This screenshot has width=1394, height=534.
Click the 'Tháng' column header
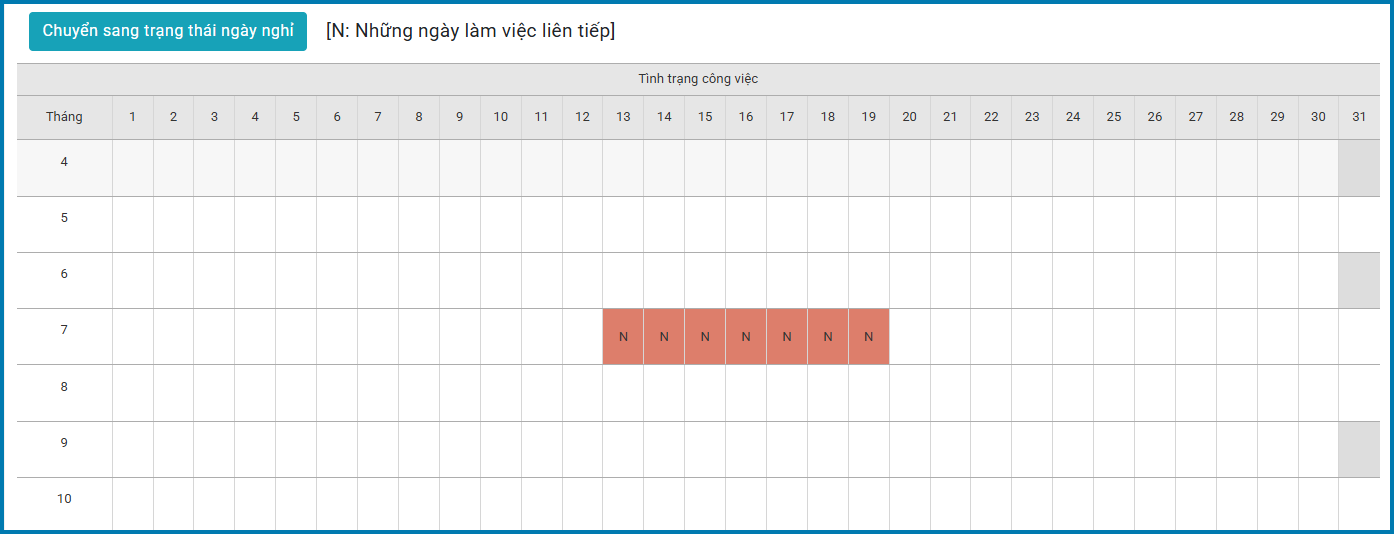pyautogui.click(x=65, y=117)
